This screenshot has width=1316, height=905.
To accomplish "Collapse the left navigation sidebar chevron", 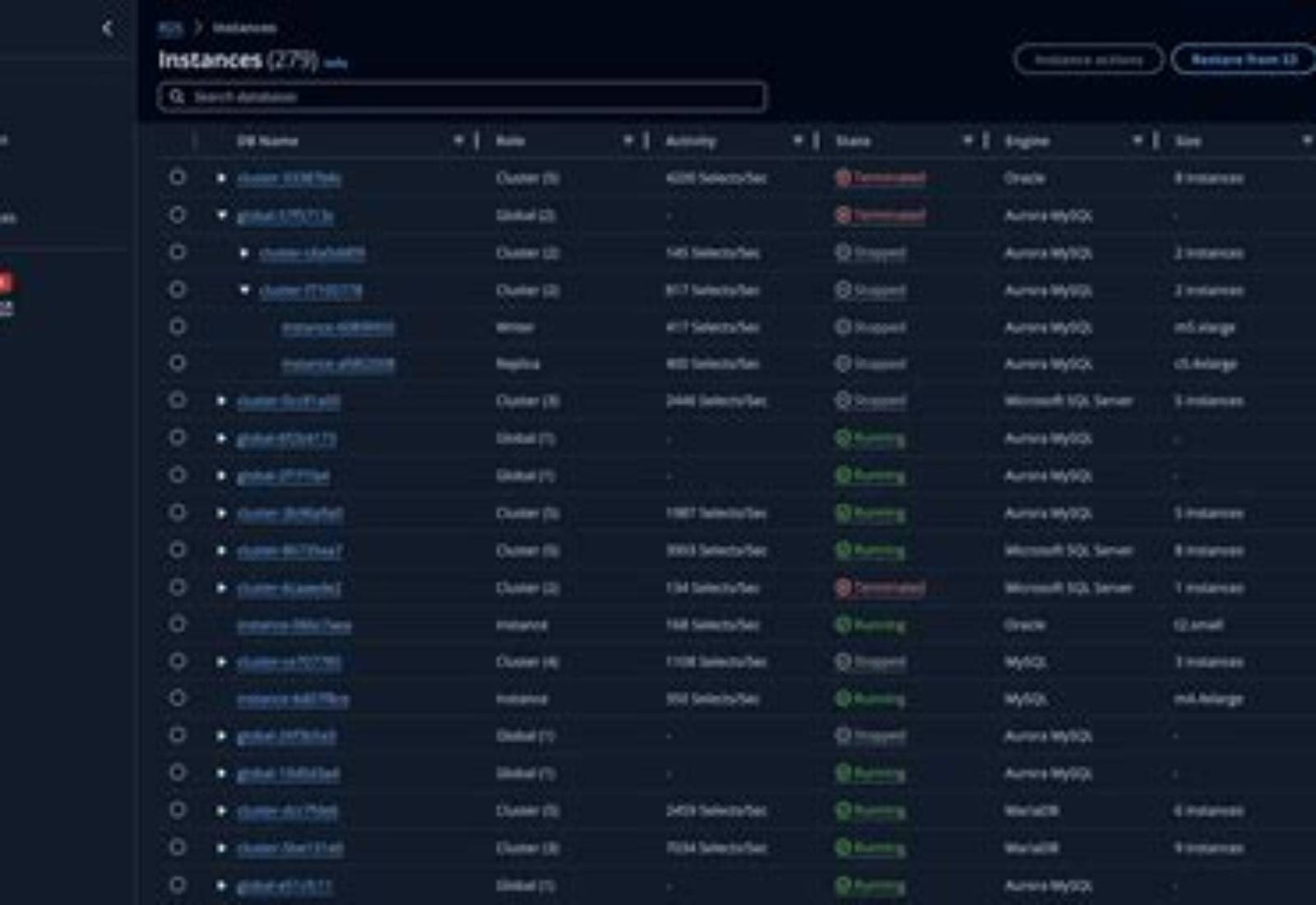I will point(108,28).
